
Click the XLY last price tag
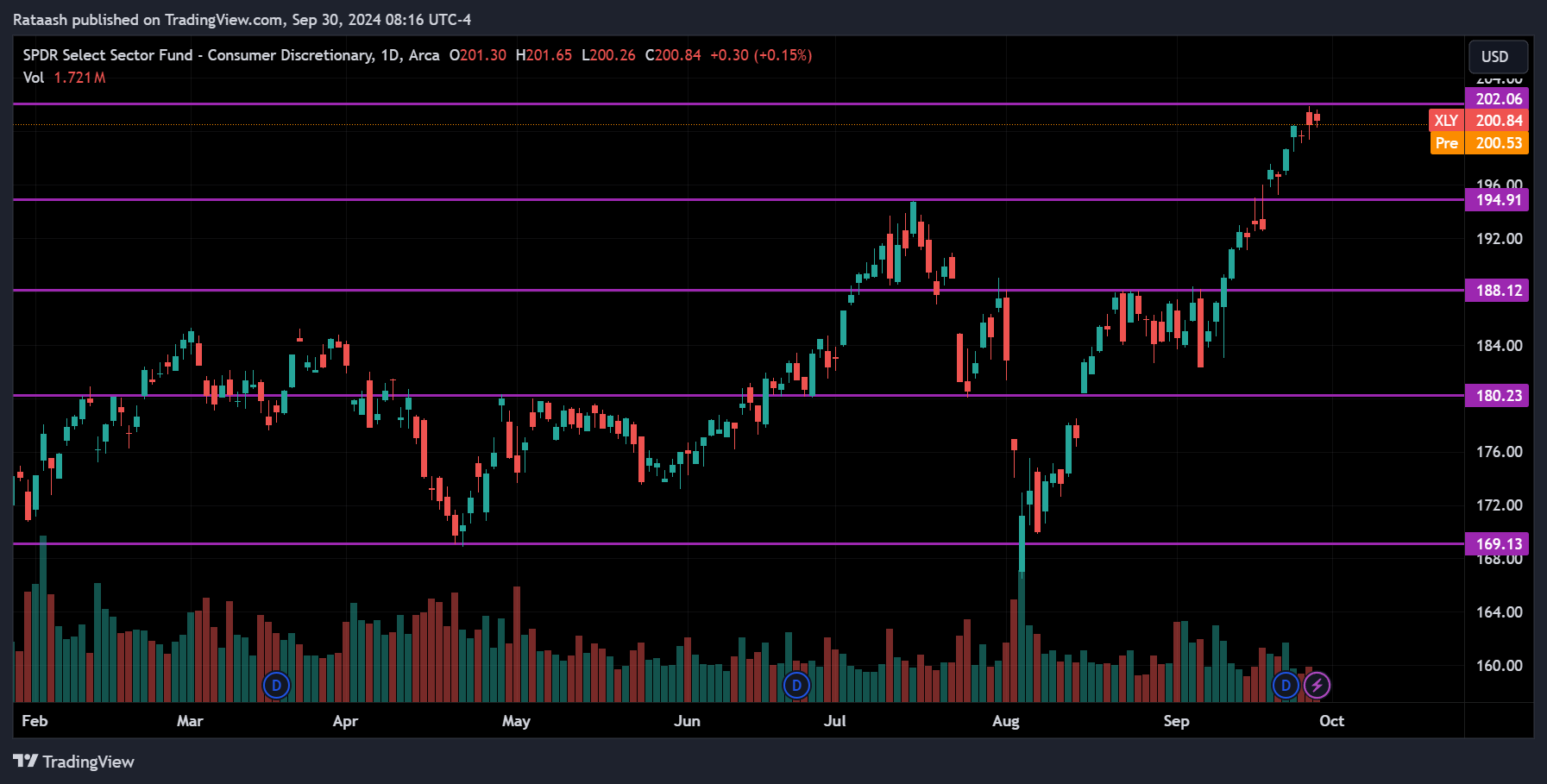(1479, 121)
